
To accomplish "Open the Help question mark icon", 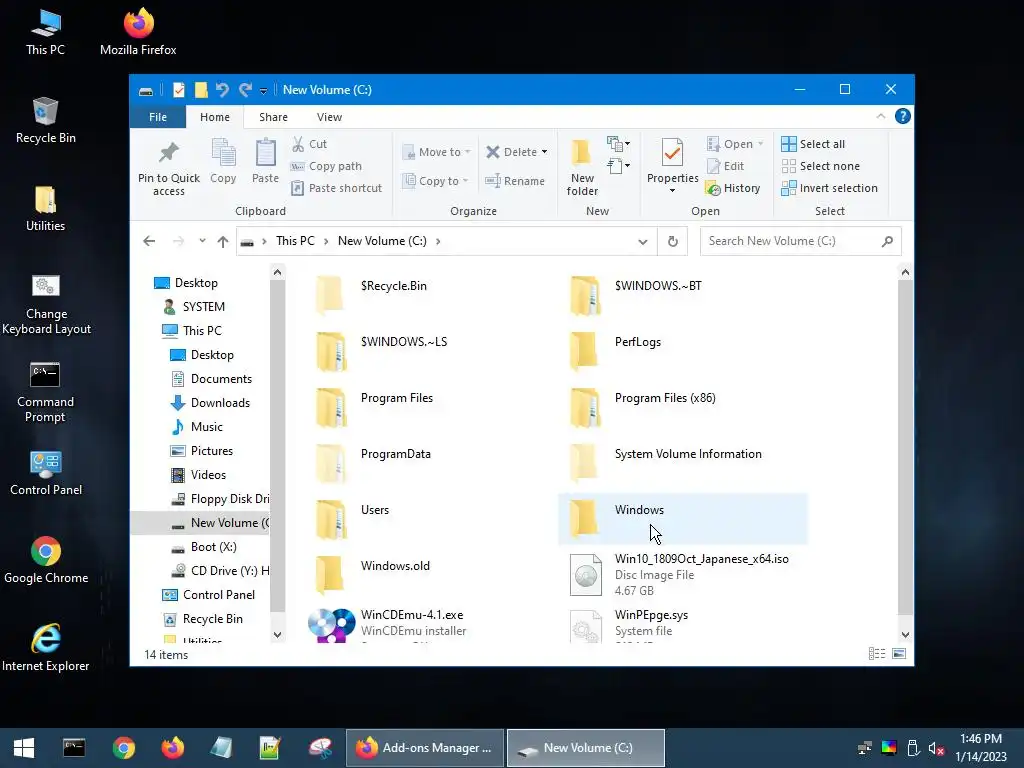I will click(x=903, y=116).
